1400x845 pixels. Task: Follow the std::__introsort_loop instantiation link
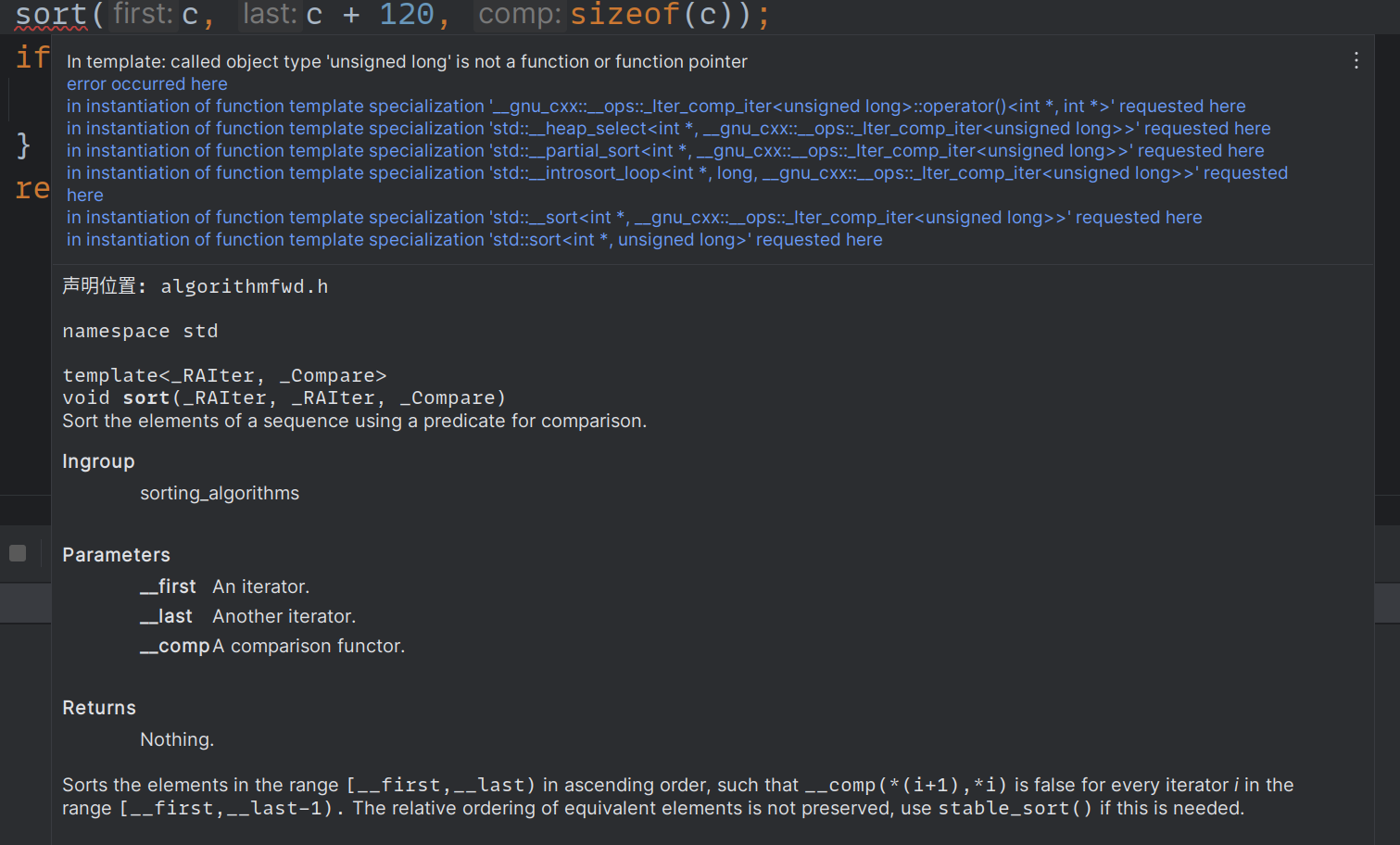tap(677, 183)
